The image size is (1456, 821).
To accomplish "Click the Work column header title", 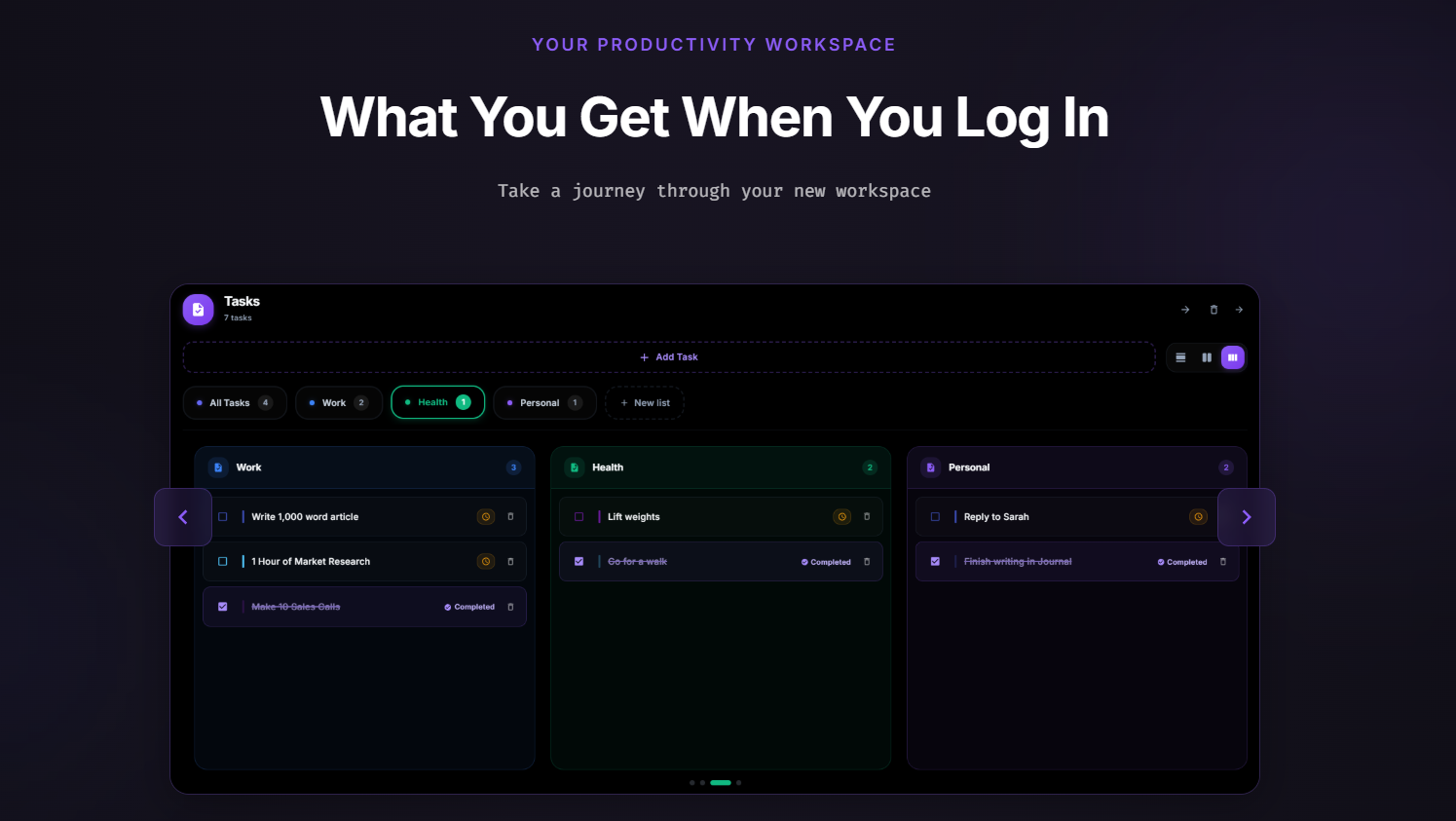I will click(x=248, y=467).
